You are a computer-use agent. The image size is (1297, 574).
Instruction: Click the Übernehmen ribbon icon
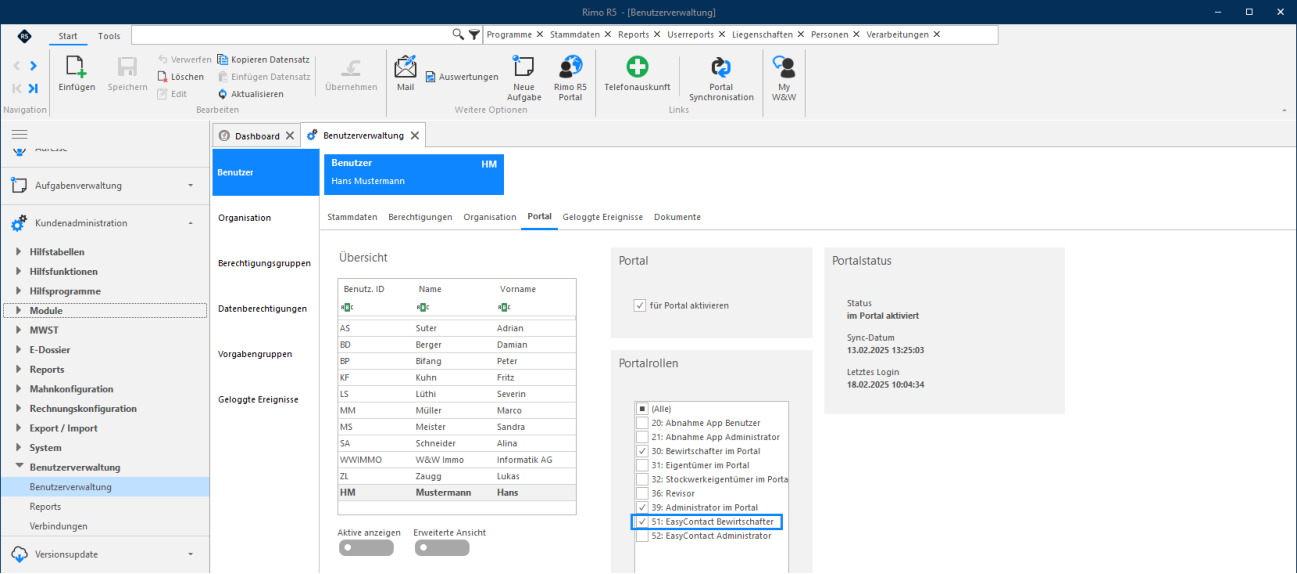point(351,67)
